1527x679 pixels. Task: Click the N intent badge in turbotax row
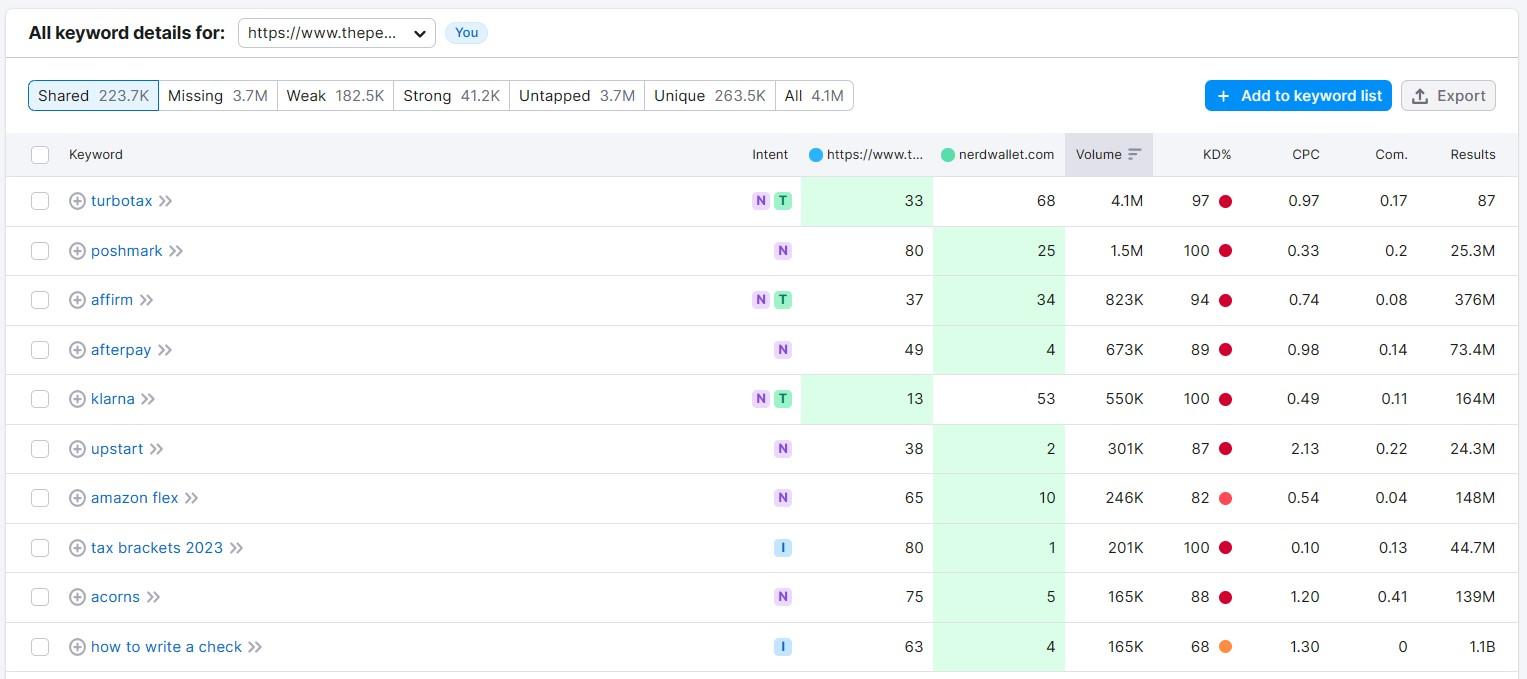coord(761,201)
